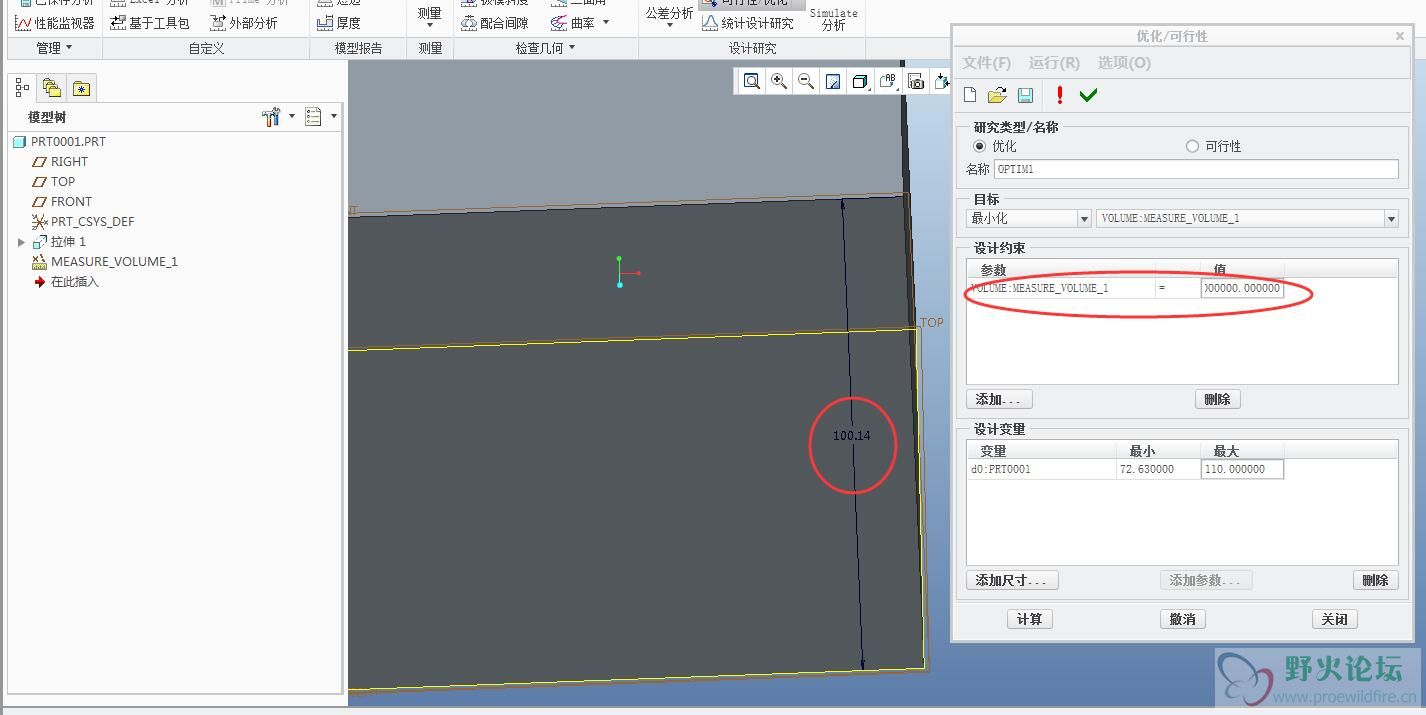Open the 配合间隙 fit clearance analysis
The height and width of the screenshot is (715, 1426).
pos(495,22)
